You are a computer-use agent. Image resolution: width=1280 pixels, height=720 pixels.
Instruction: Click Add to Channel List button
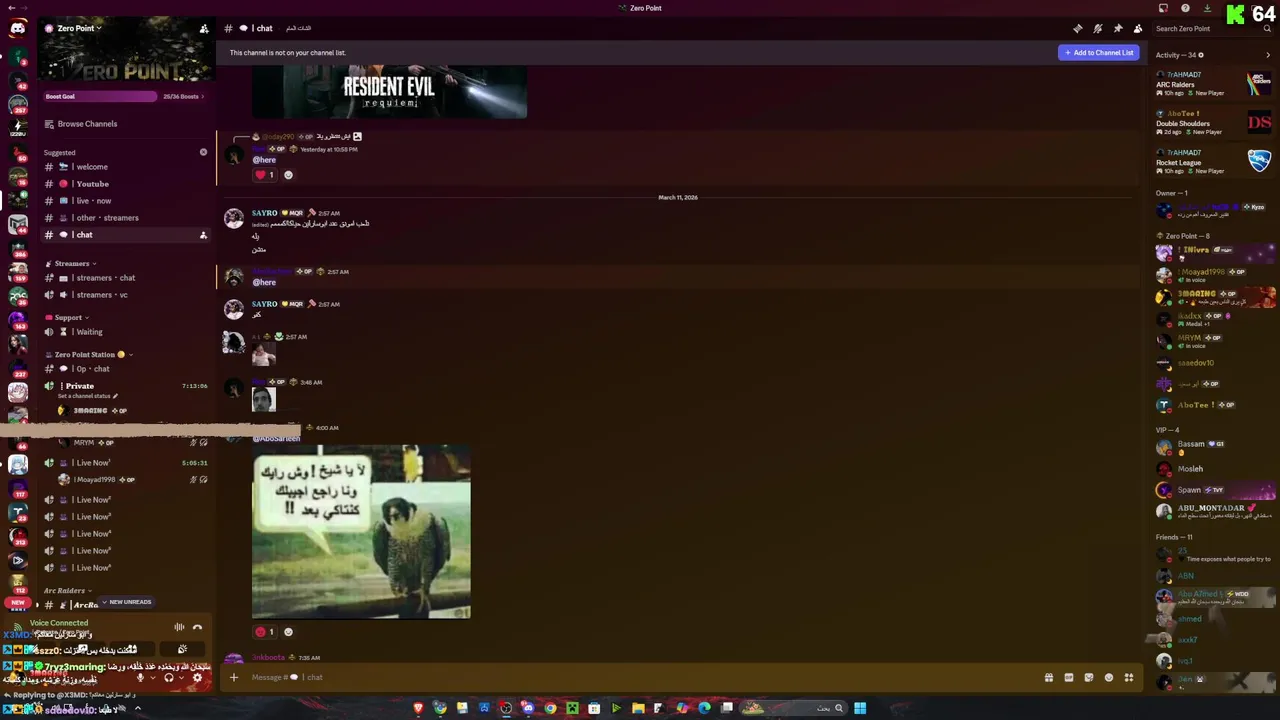click(1099, 52)
